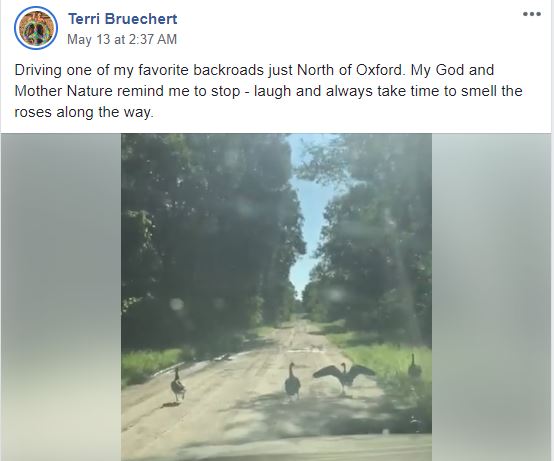Click the blurred left video margin
The width and height of the screenshot is (554, 461).
tap(61, 297)
